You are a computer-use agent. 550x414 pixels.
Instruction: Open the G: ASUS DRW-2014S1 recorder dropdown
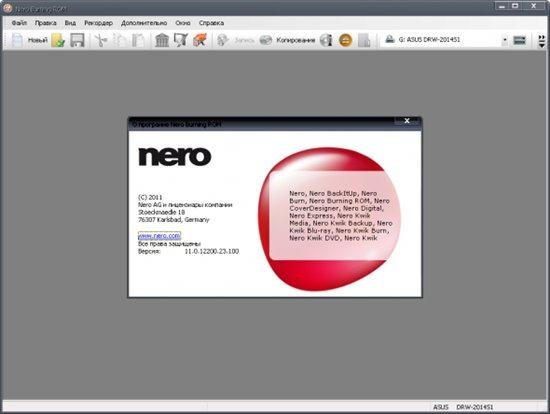click(x=505, y=40)
